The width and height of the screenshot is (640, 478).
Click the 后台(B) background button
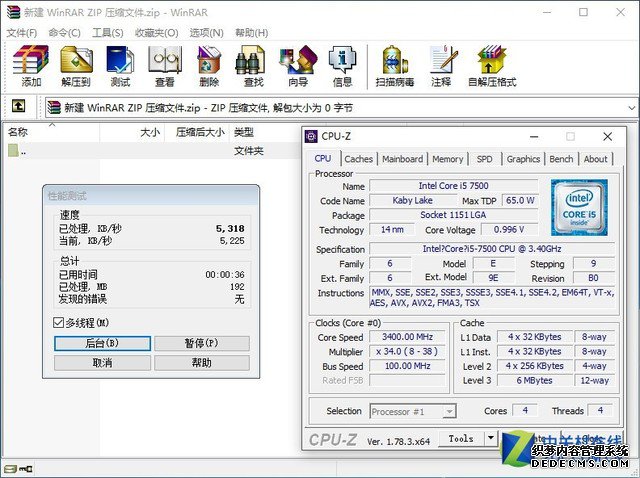click(102, 343)
